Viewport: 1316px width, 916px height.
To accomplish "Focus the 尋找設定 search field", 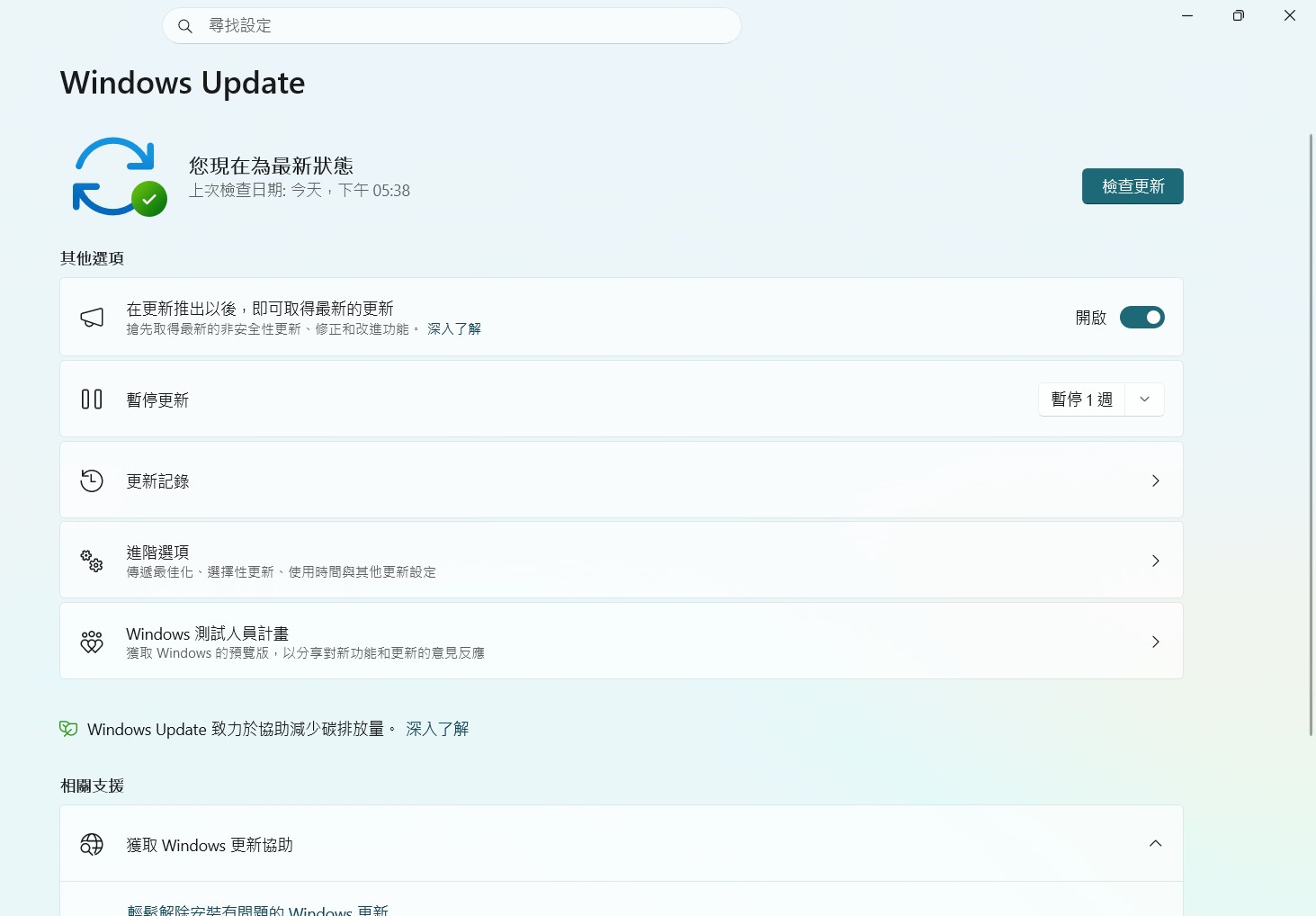I will [452, 26].
